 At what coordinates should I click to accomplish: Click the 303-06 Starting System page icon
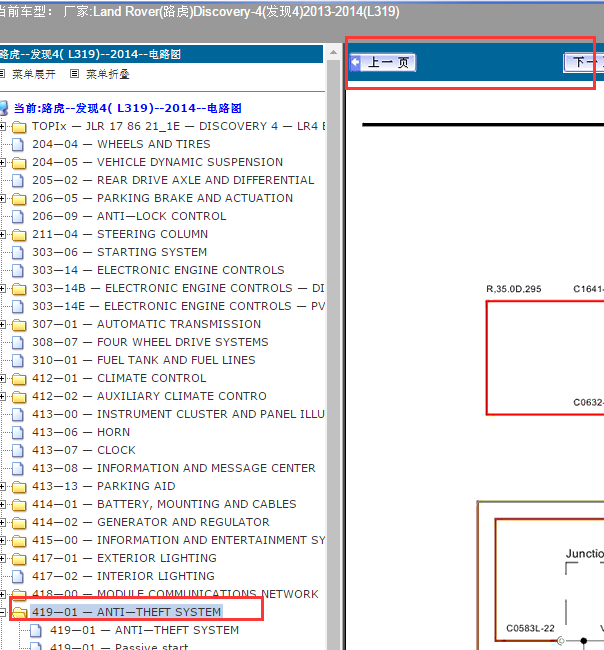18,252
